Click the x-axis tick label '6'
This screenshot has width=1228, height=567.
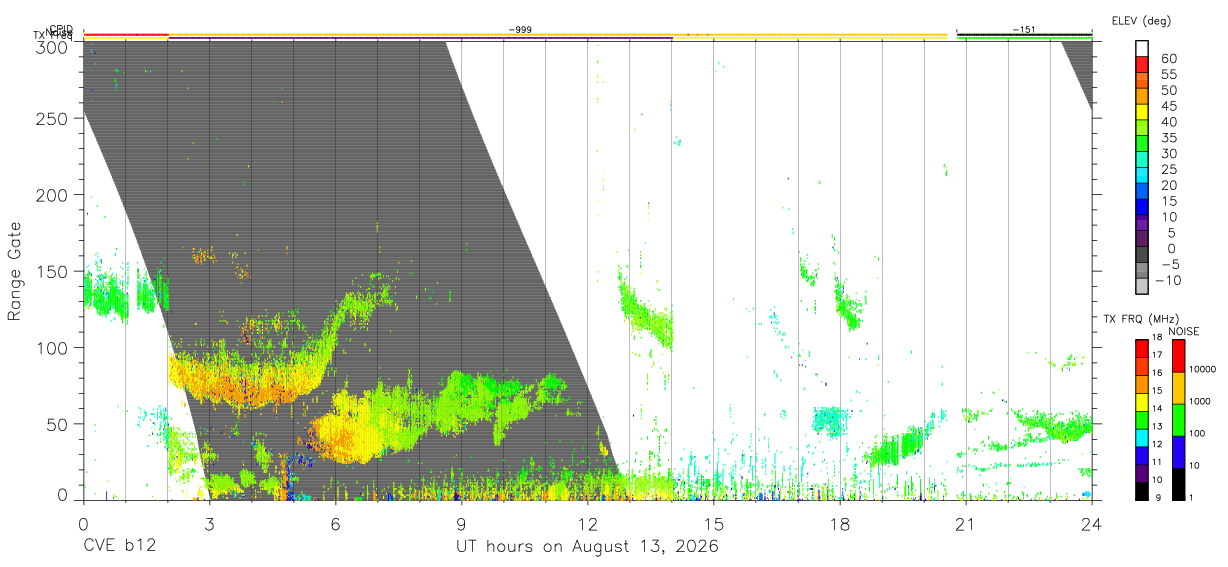[x=335, y=523]
